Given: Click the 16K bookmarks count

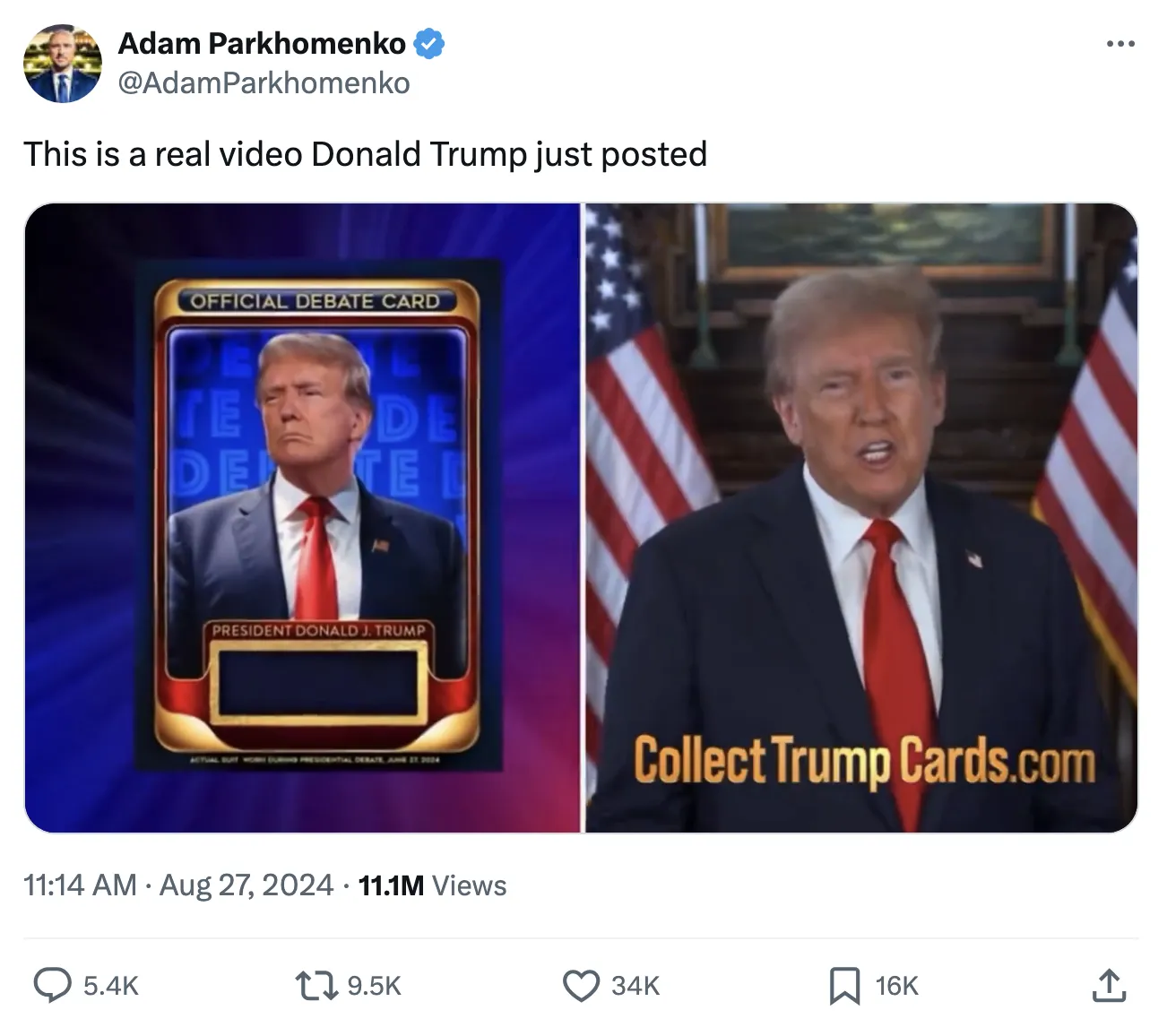Looking at the screenshot, I should pos(897,986).
